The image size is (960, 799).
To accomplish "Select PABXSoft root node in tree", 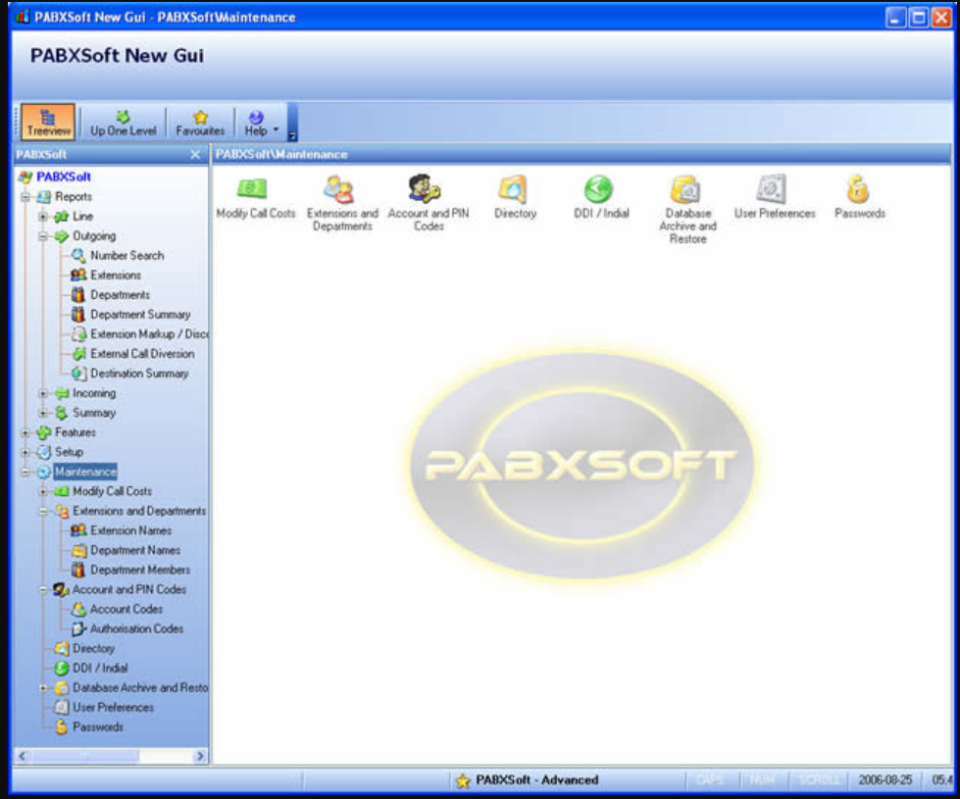I will [x=63, y=176].
